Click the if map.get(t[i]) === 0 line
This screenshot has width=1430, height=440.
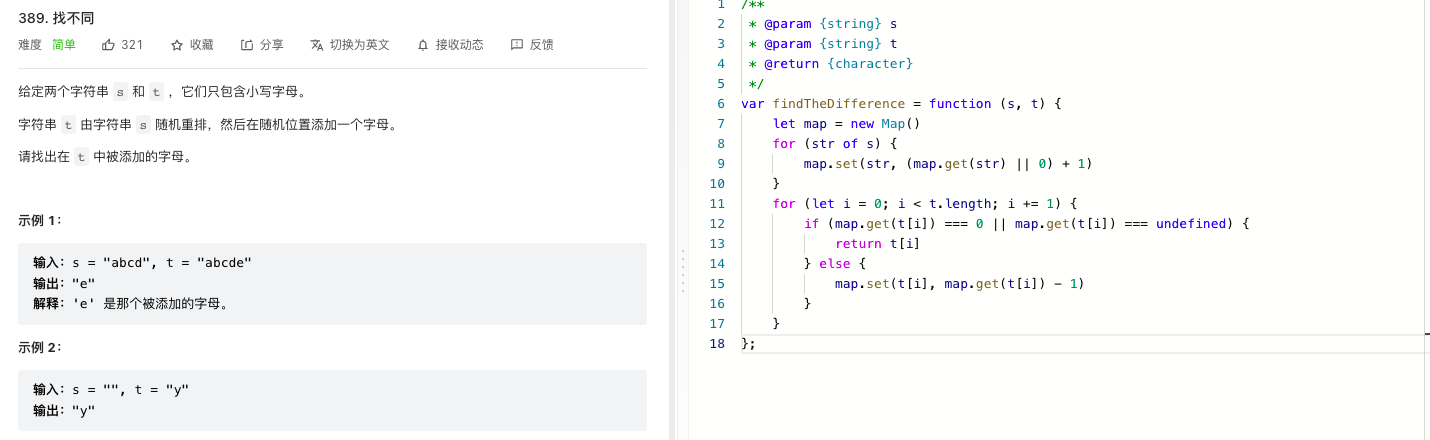[1027, 224]
